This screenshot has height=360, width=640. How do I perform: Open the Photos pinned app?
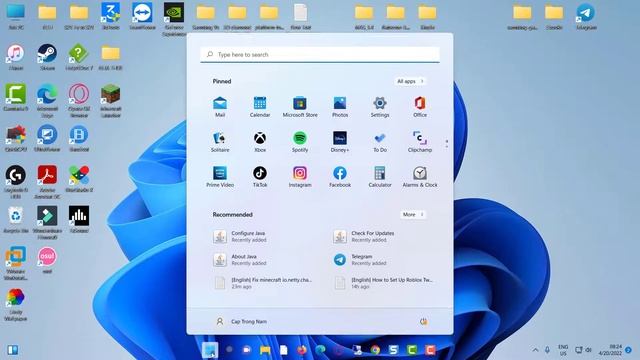(340, 107)
